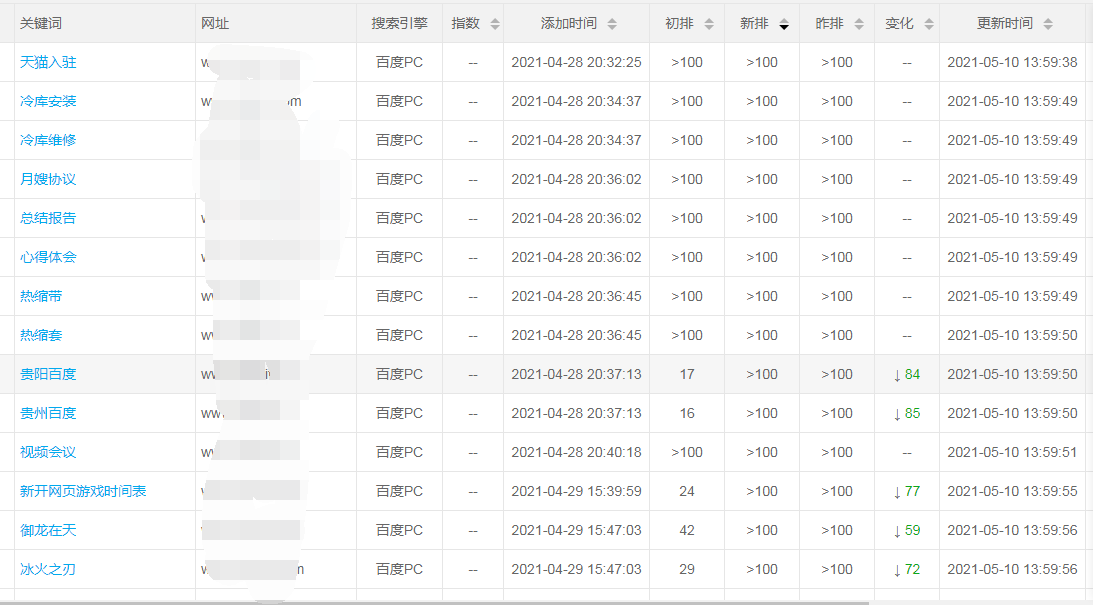Select add time 2021-04-28 20:32:25

[x=576, y=62]
